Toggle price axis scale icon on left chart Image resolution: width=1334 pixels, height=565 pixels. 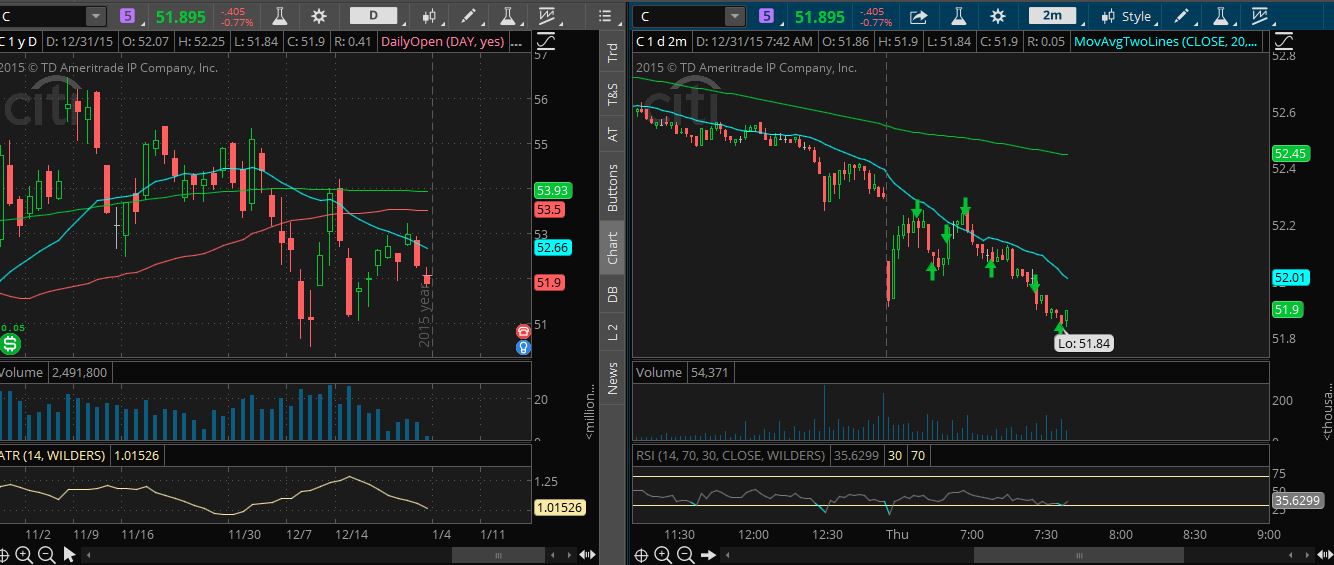click(x=546, y=42)
